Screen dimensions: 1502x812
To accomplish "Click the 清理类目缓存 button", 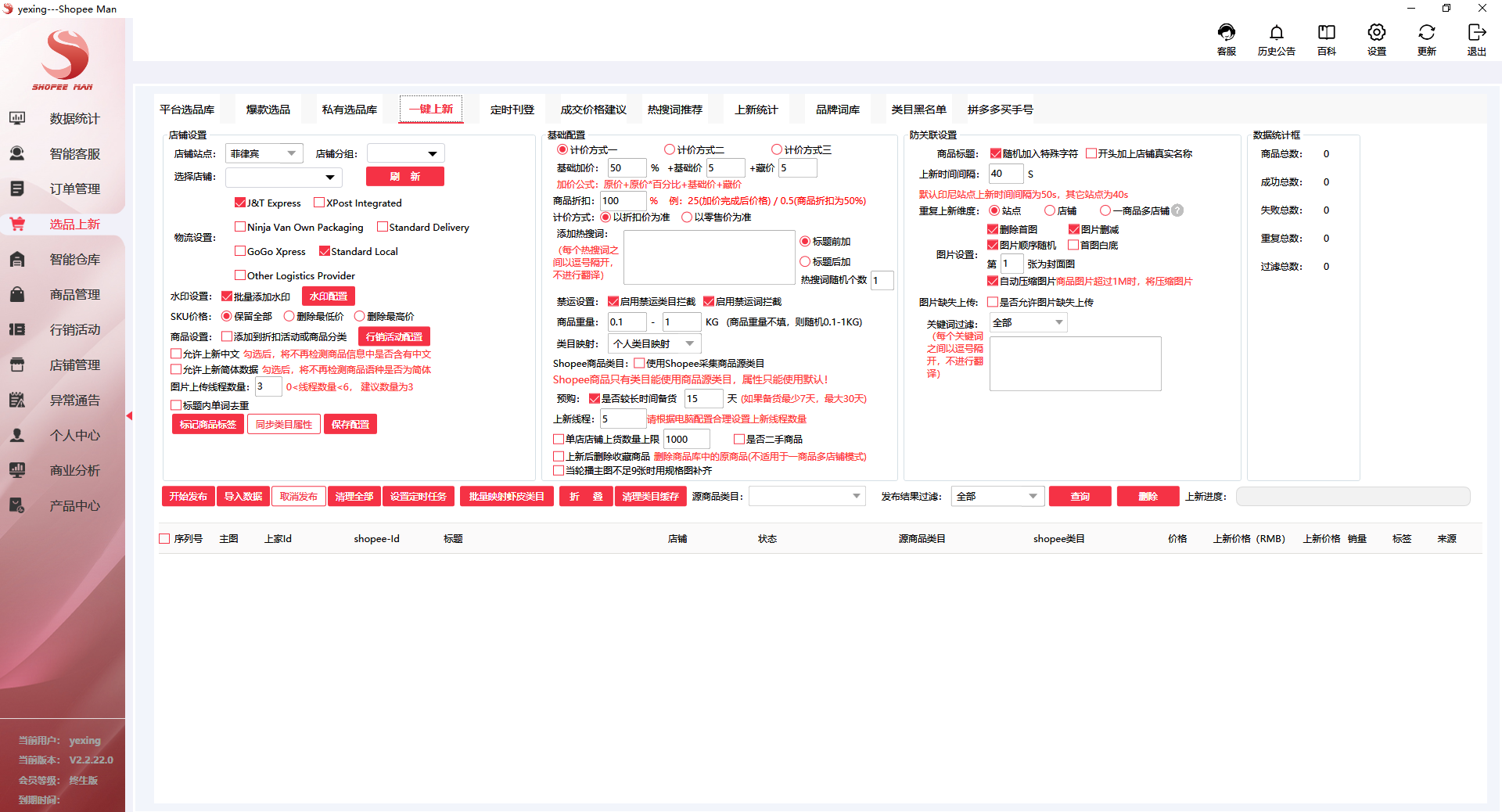I will tap(651, 496).
